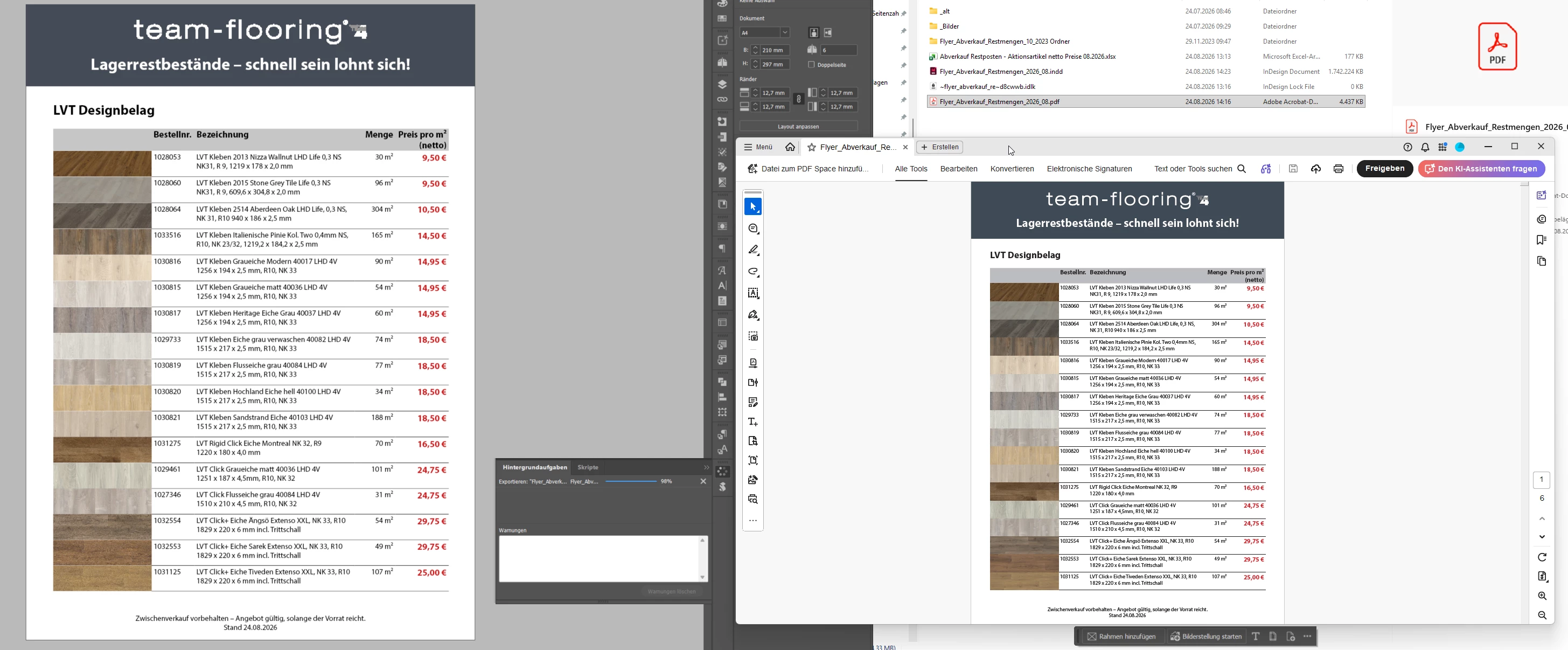Viewport: 1568px width, 650px height.
Task: Open the Layers panel in InDesign's dock
Action: click(x=722, y=84)
